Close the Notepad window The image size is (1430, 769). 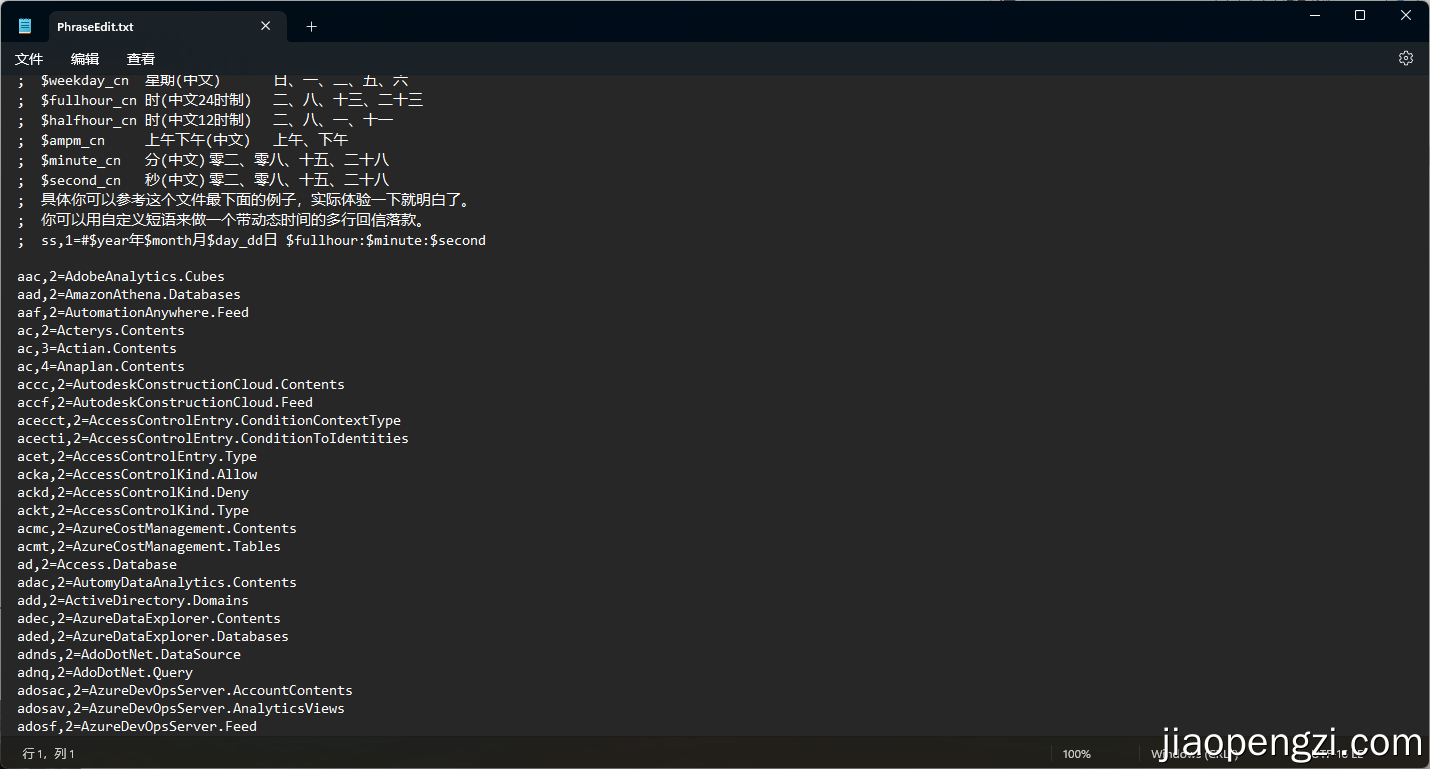coord(1406,15)
